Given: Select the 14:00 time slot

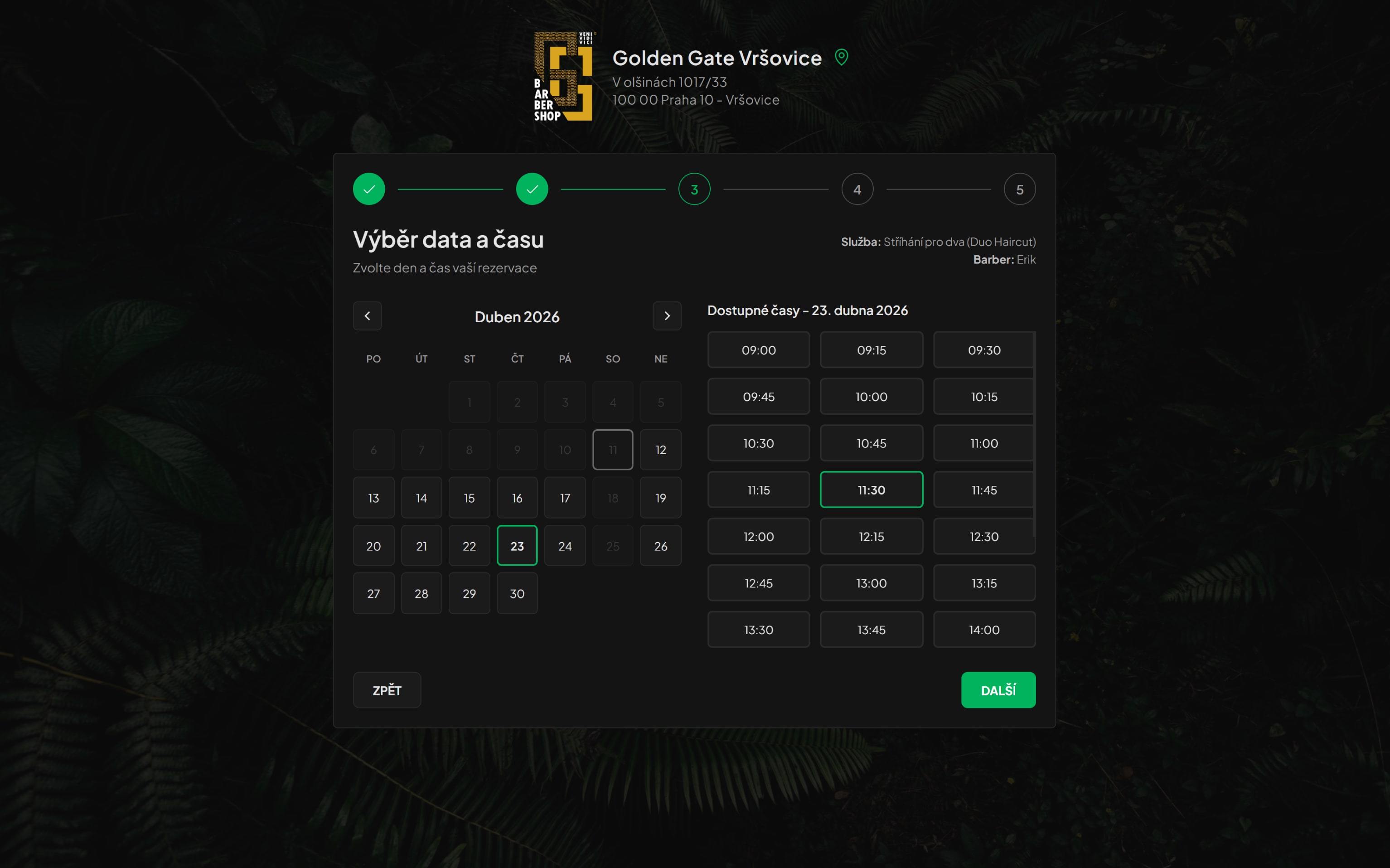Looking at the screenshot, I should click(983, 630).
